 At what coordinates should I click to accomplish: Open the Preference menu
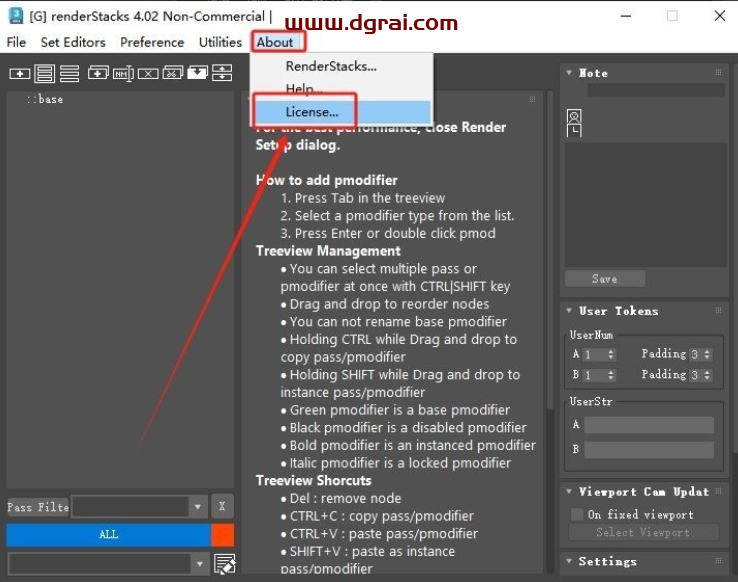coord(152,42)
